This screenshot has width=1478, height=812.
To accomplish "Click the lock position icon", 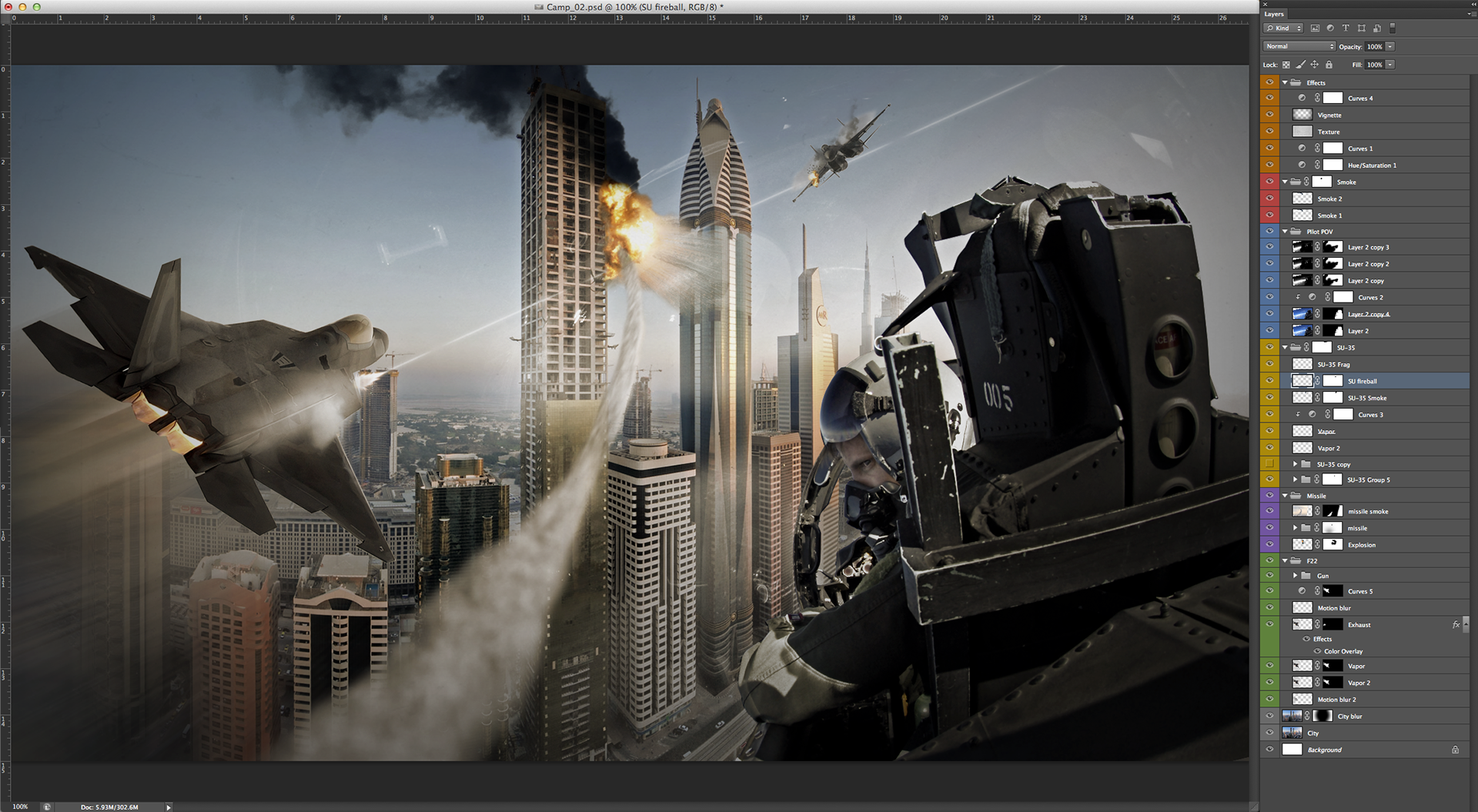I will [1314, 65].
